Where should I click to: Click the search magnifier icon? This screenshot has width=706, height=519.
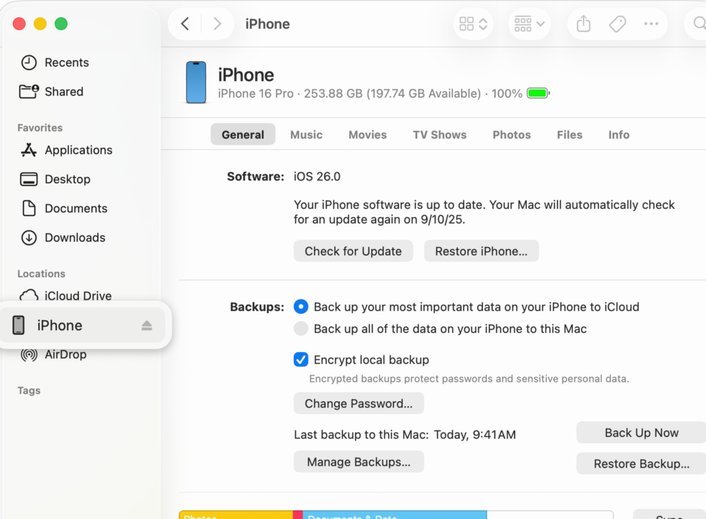point(699,23)
